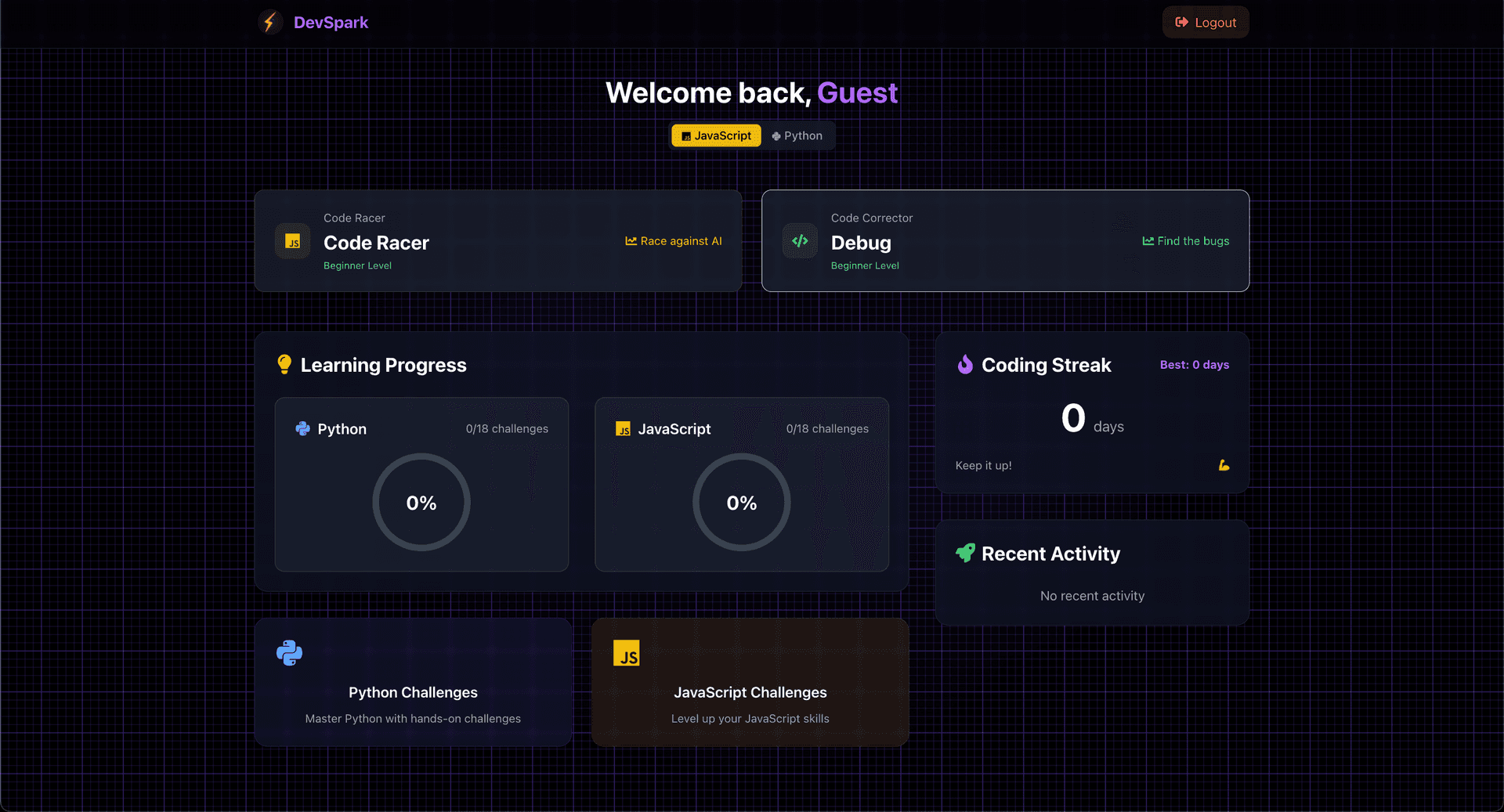Viewport: 1504px width, 812px height.
Task: Open the JavaScript Challenges card
Action: 750,681
